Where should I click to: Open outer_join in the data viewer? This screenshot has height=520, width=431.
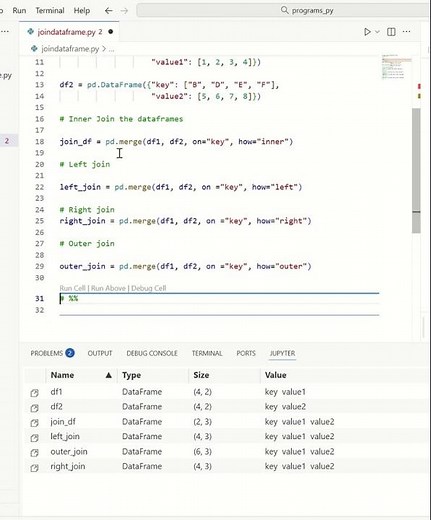[x=34, y=453]
